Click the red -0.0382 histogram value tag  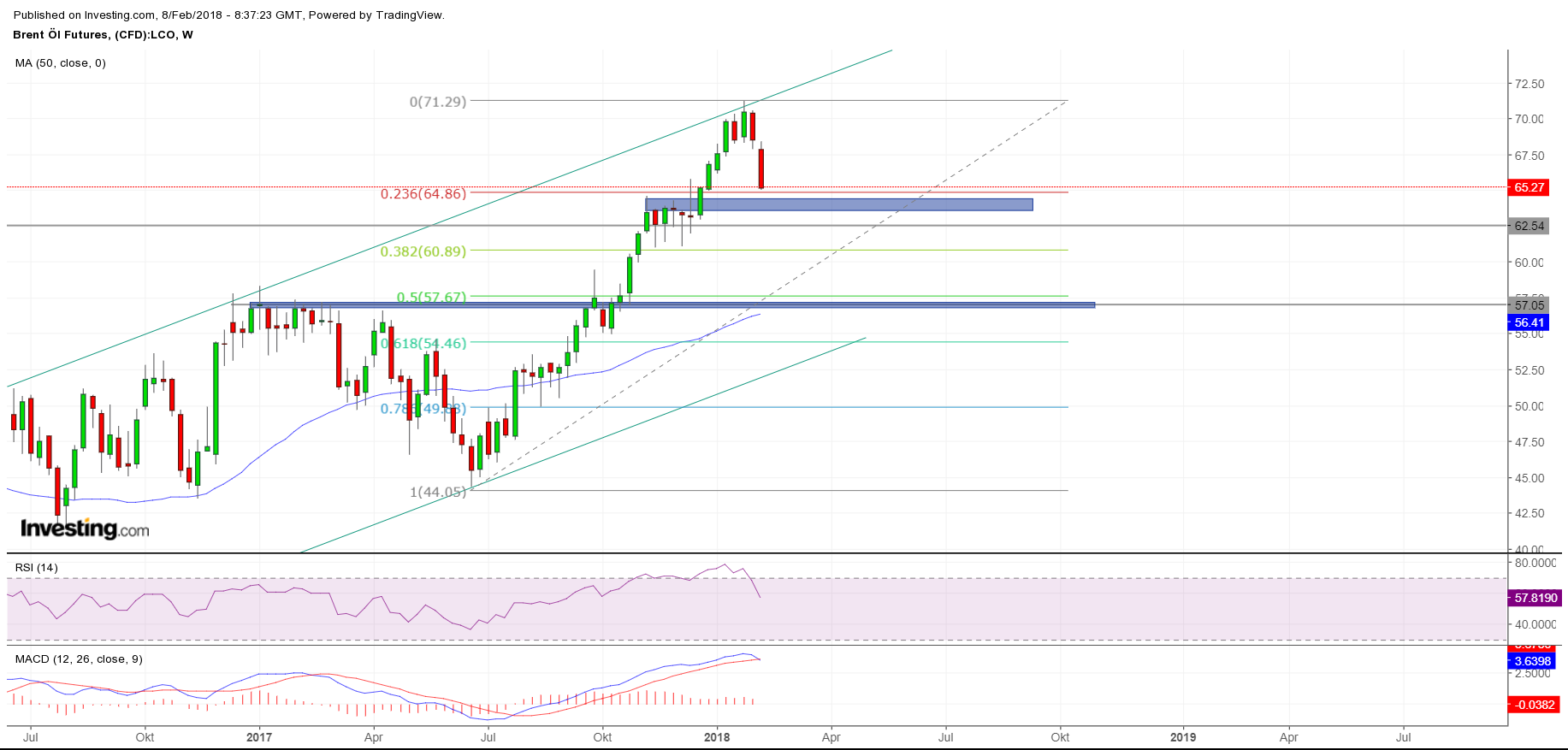pos(1533,705)
